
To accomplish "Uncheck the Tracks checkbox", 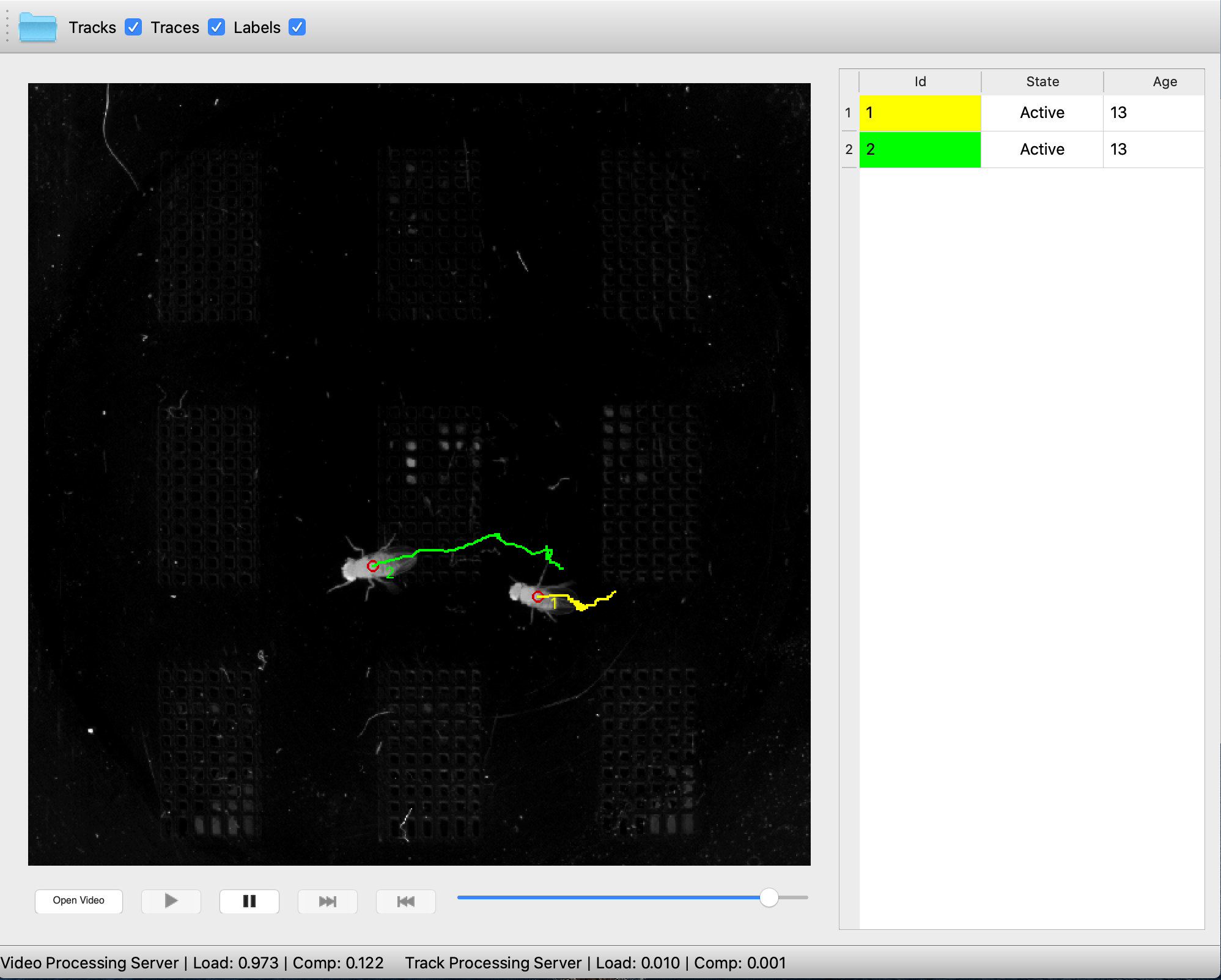I will coord(133,28).
